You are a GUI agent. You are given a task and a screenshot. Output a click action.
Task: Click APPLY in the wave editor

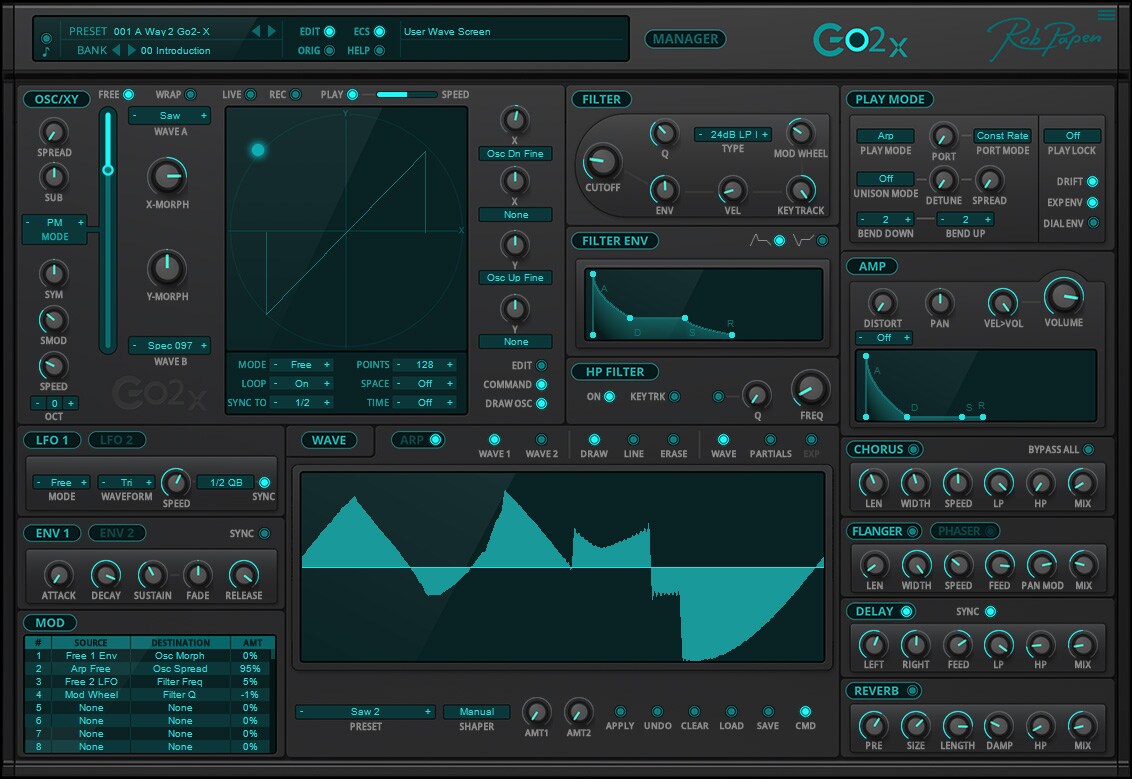click(x=619, y=712)
